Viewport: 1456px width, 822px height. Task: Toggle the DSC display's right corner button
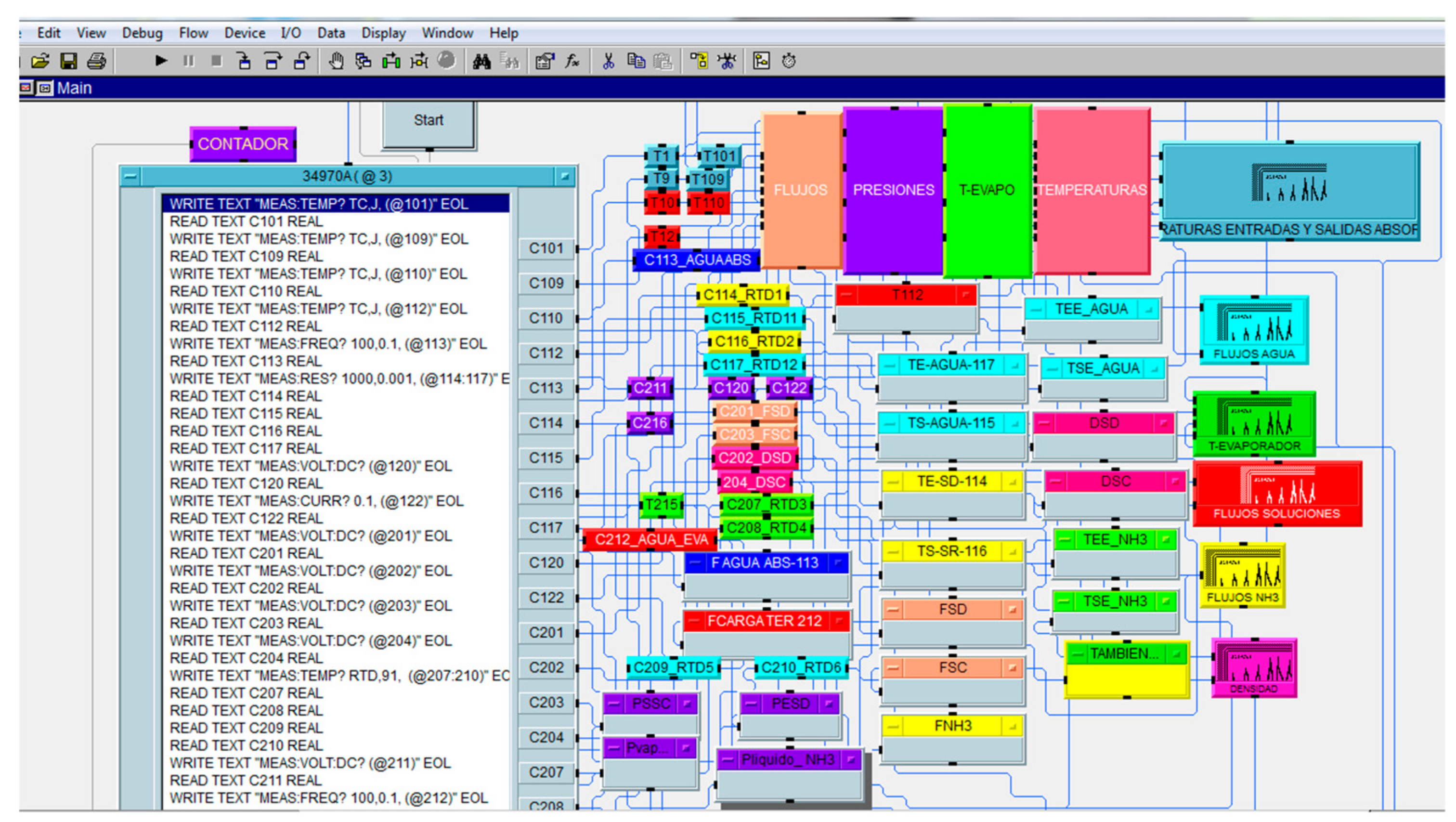pyautogui.click(x=1175, y=481)
